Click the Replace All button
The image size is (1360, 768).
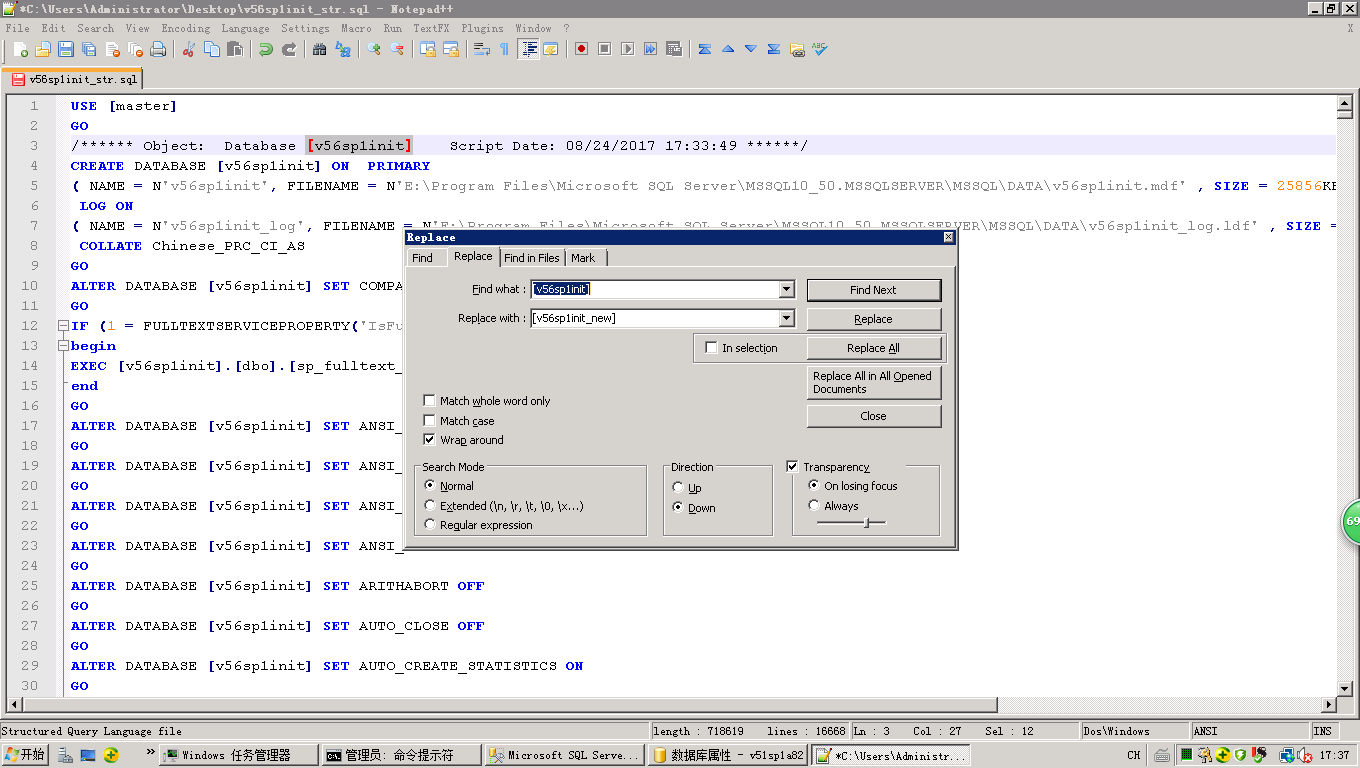click(x=873, y=348)
